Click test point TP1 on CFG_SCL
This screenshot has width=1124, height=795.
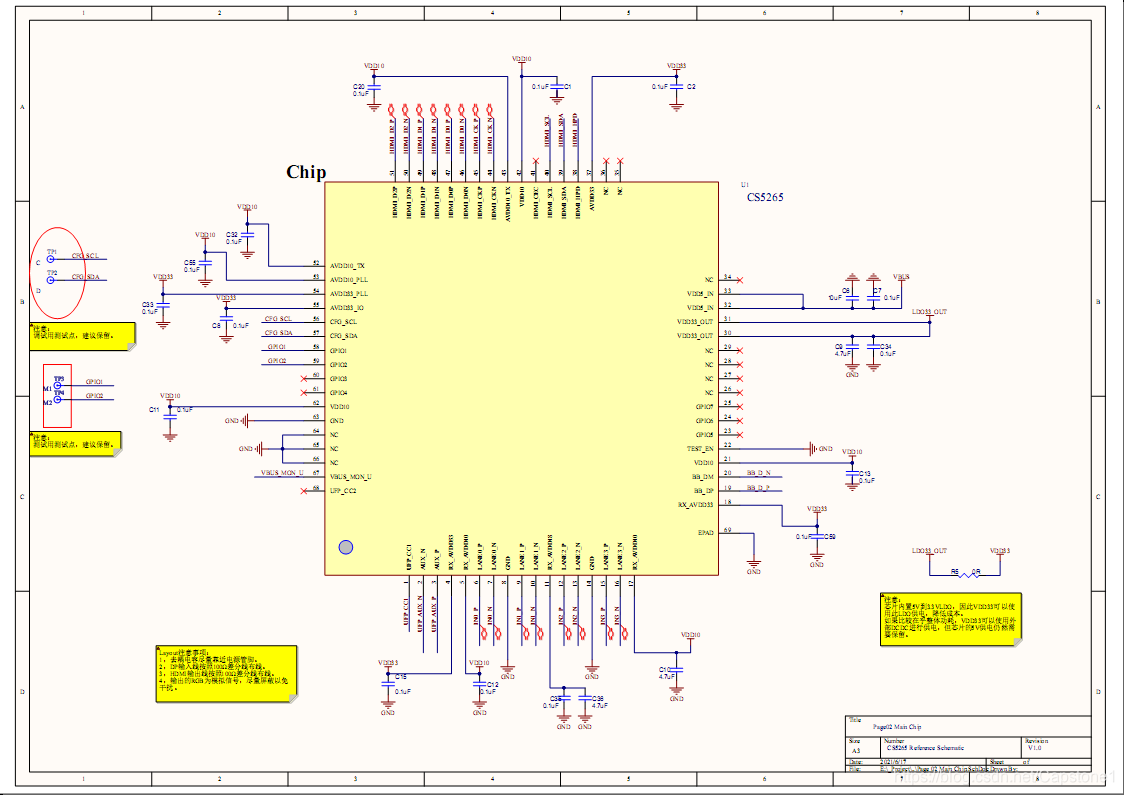coord(51,260)
